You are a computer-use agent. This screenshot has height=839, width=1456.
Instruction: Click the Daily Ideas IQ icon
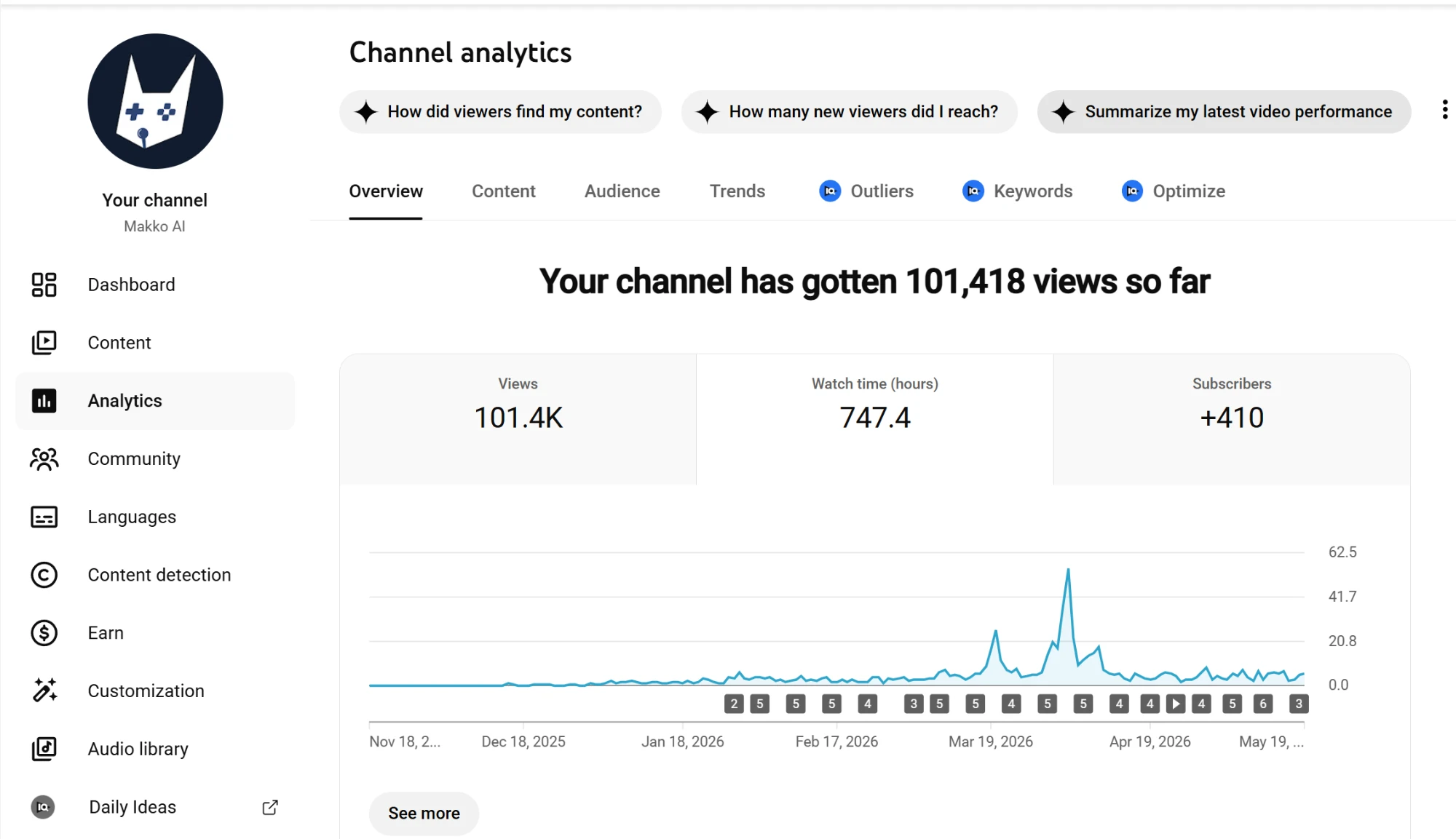[x=43, y=807]
